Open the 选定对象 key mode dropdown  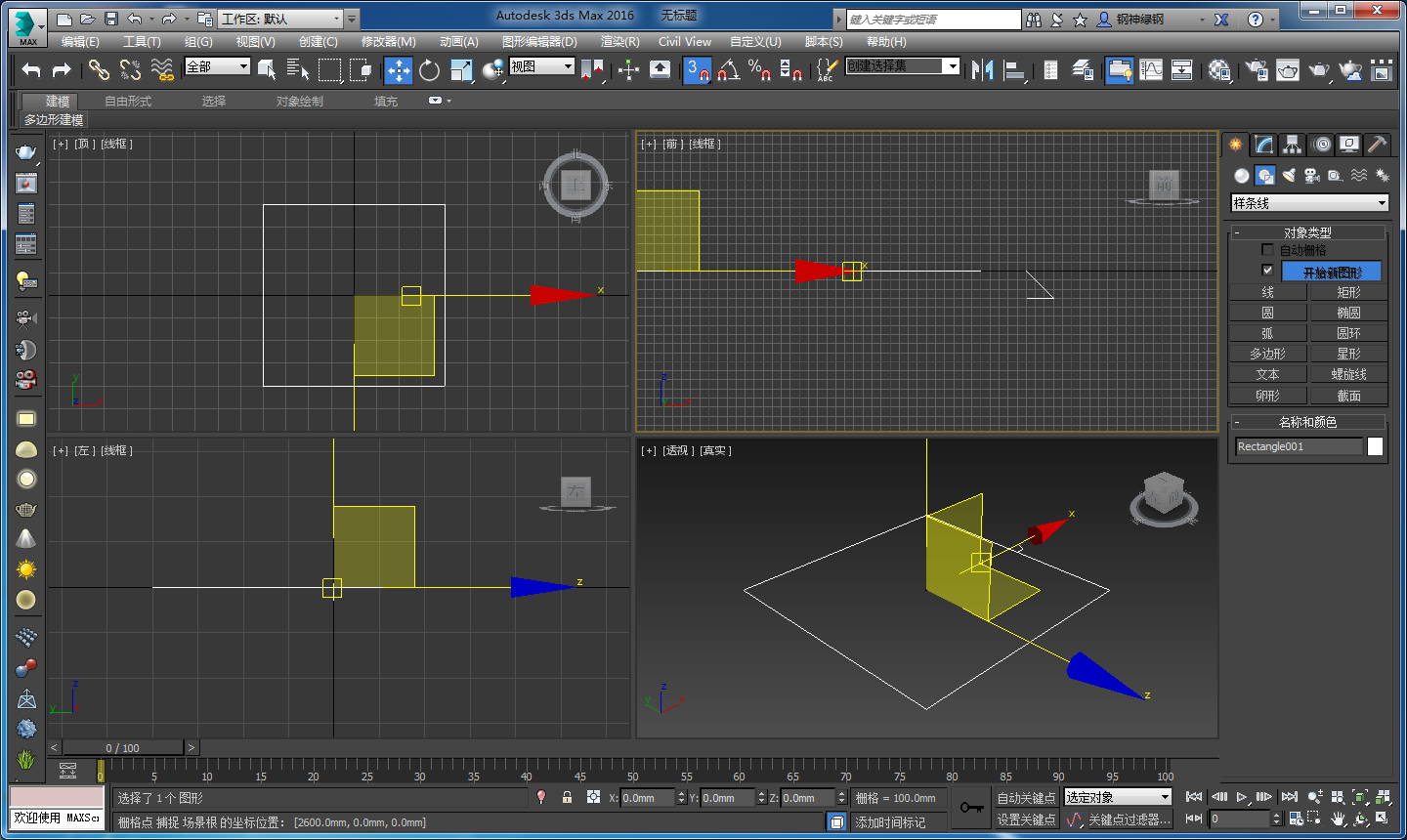point(1118,798)
